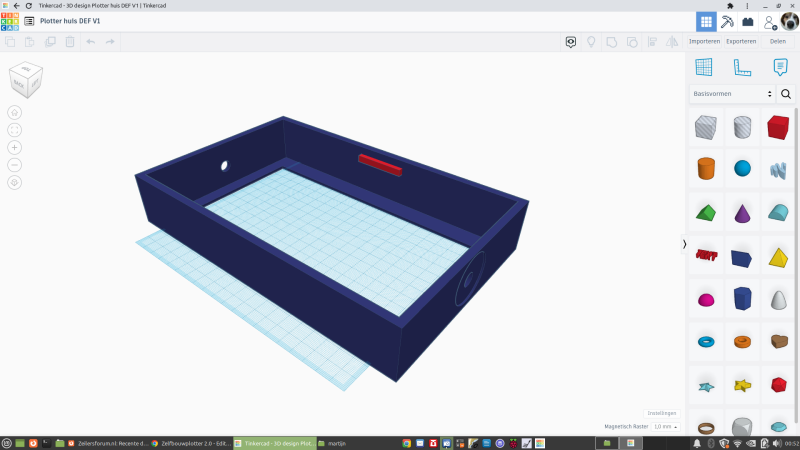Click the Duplicate and repeat tool
This screenshot has height=450, width=800.
(50, 42)
